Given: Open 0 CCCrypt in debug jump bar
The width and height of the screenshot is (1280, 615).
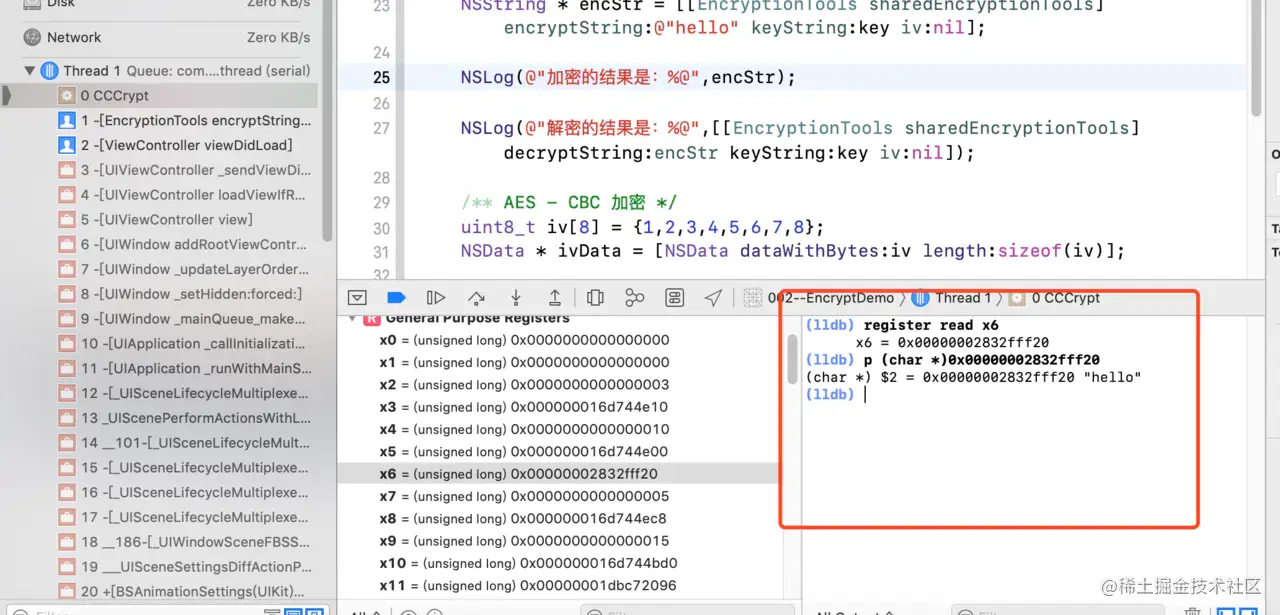Looking at the screenshot, I should click(1054, 298).
